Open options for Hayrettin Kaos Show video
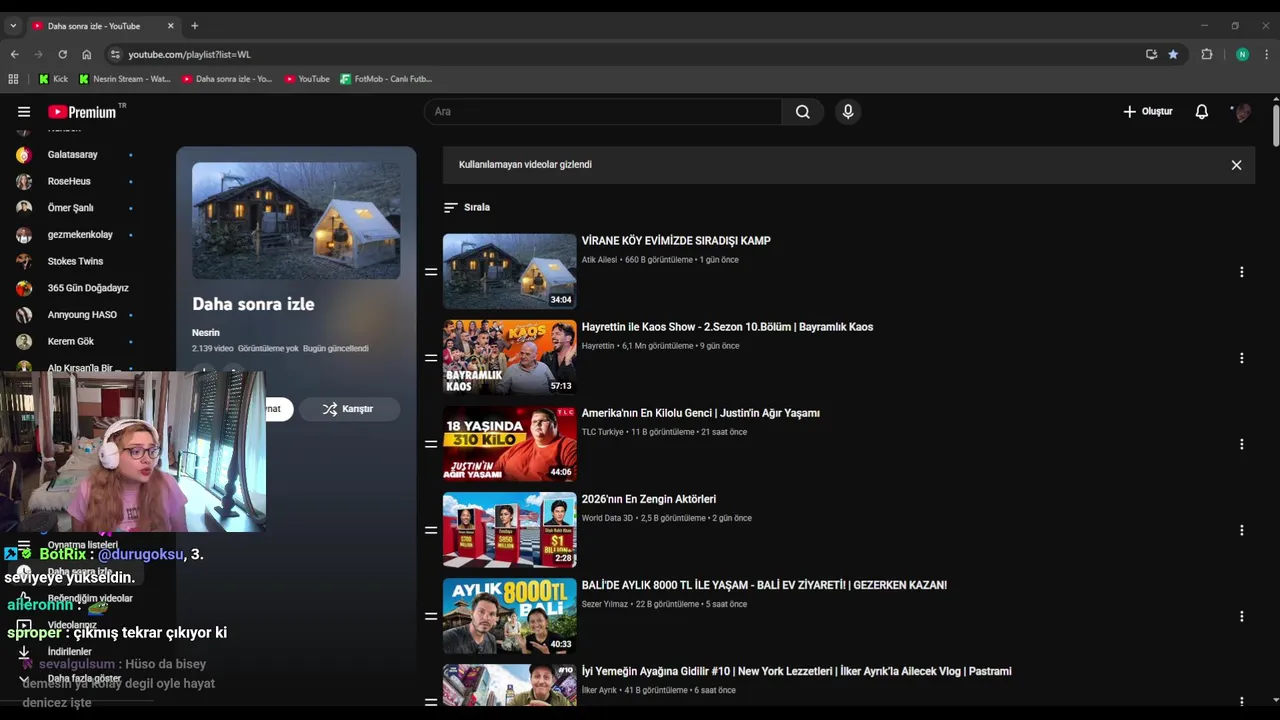 pos(1241,358)
